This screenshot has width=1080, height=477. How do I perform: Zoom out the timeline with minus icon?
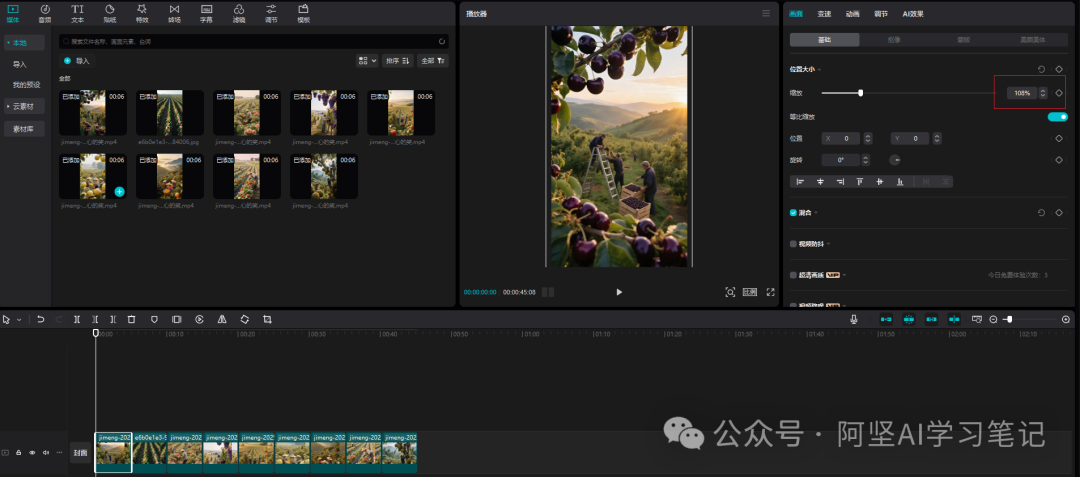click(x=993, y=319)
